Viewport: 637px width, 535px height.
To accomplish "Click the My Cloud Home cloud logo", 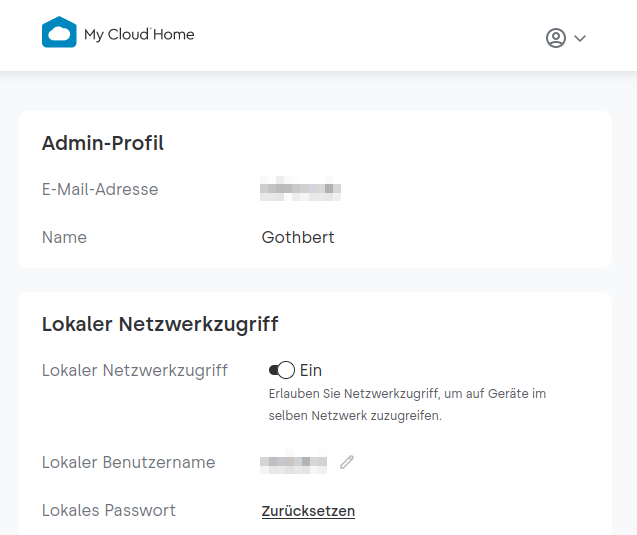I will [59, 33].
